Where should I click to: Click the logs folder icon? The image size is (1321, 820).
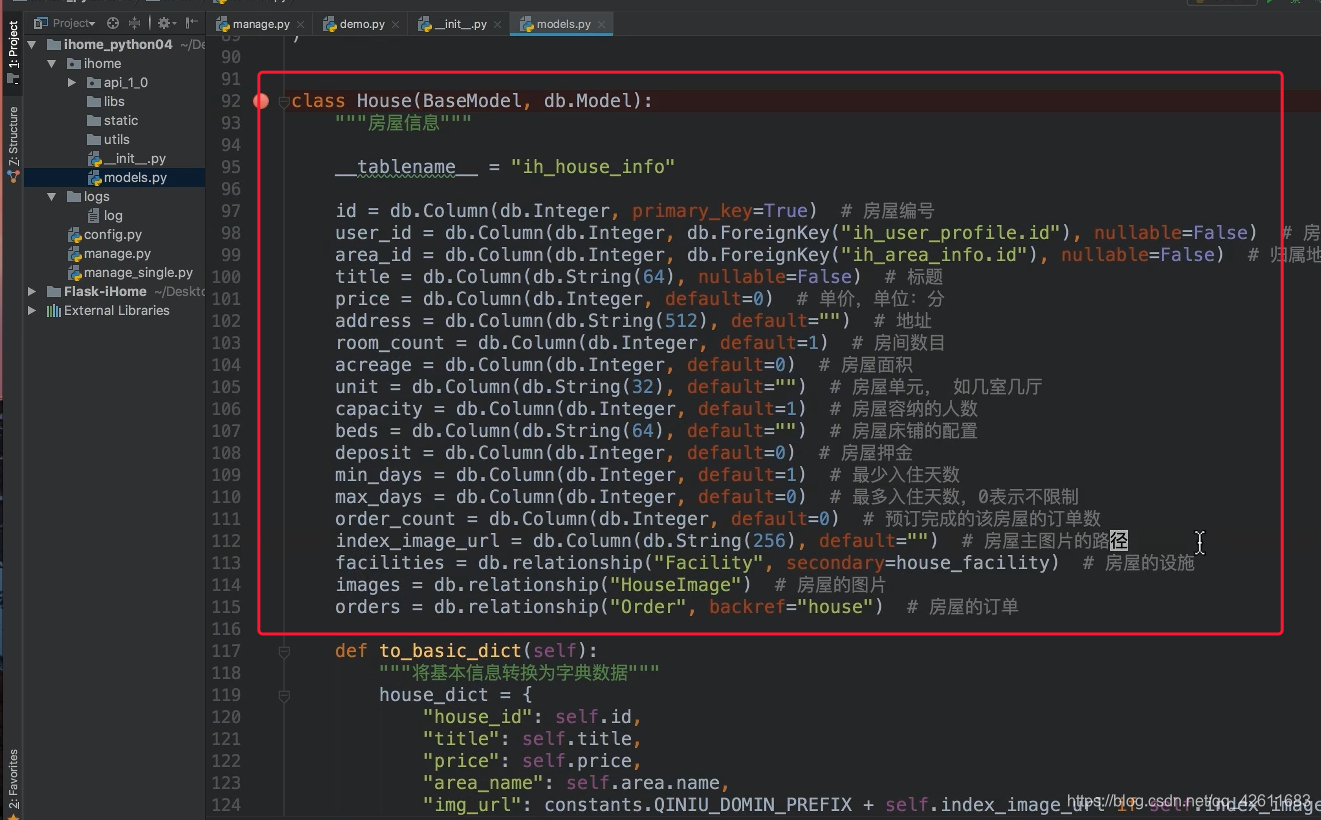[73, 197]
